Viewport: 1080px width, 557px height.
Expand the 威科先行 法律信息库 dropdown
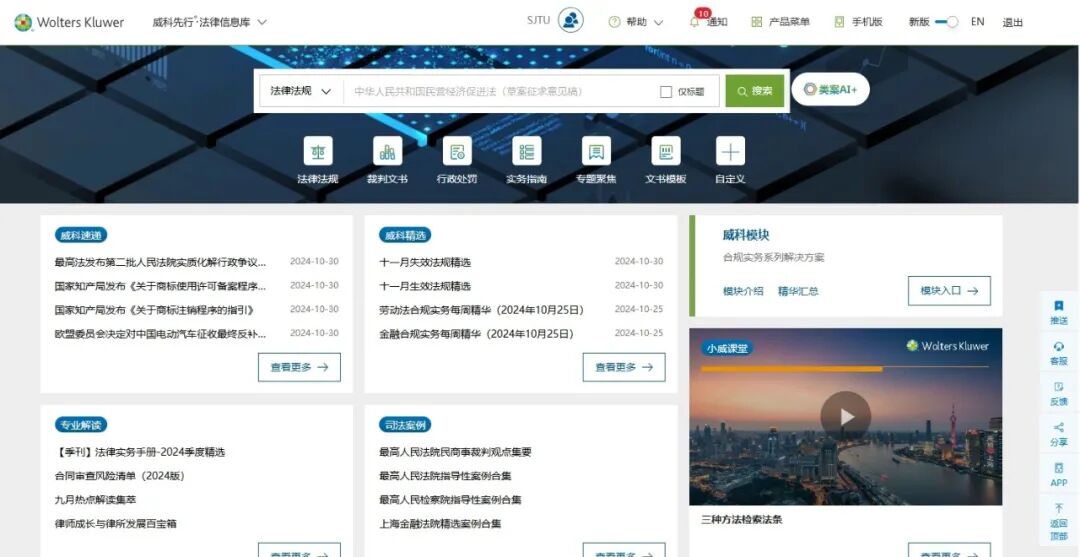click(x=210, y=22)
